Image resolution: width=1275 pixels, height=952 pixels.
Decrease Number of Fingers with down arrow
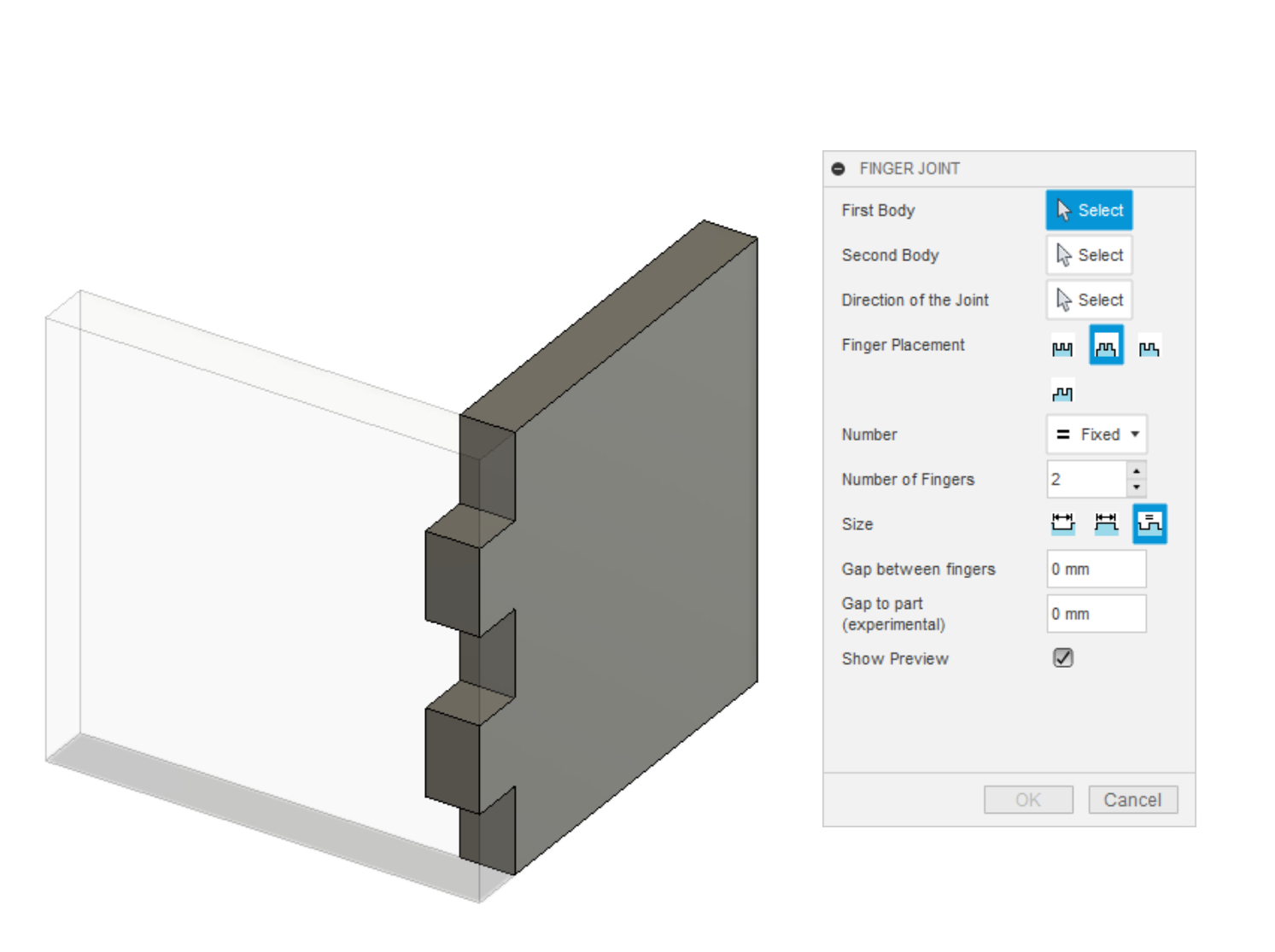click(x=1136, y=488)
